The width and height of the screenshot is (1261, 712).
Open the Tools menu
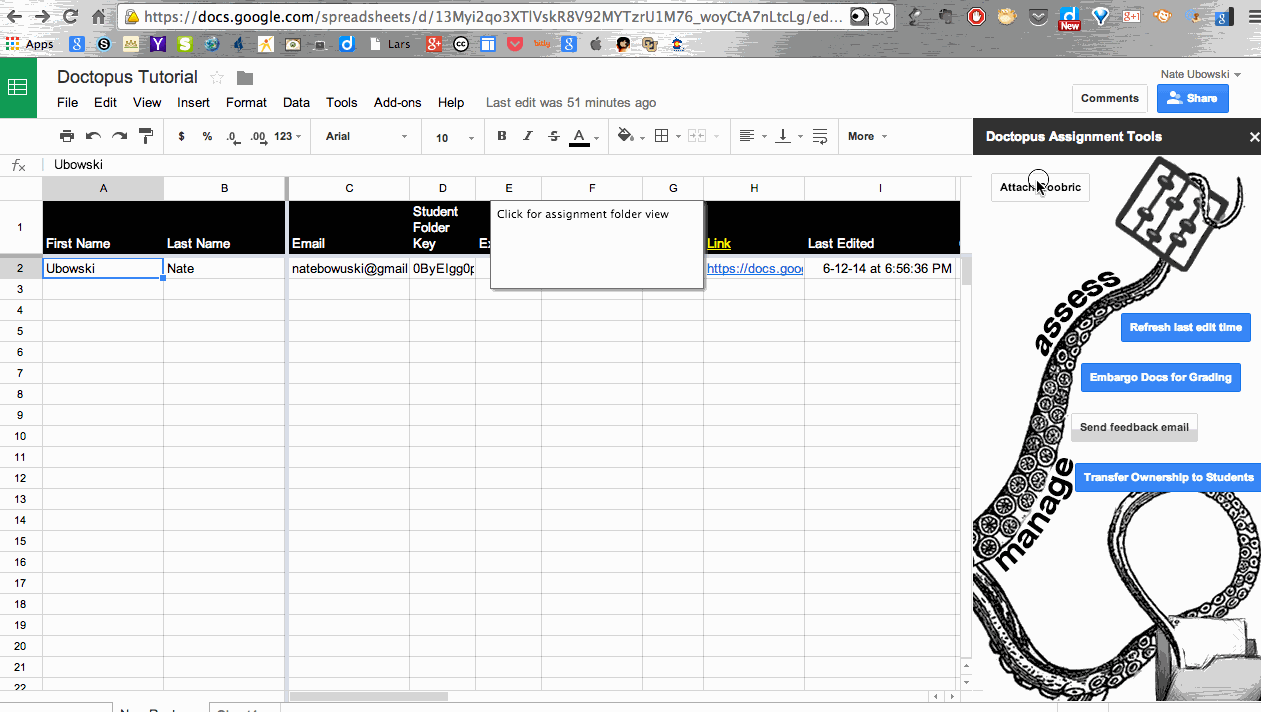[x=341, y=102]
